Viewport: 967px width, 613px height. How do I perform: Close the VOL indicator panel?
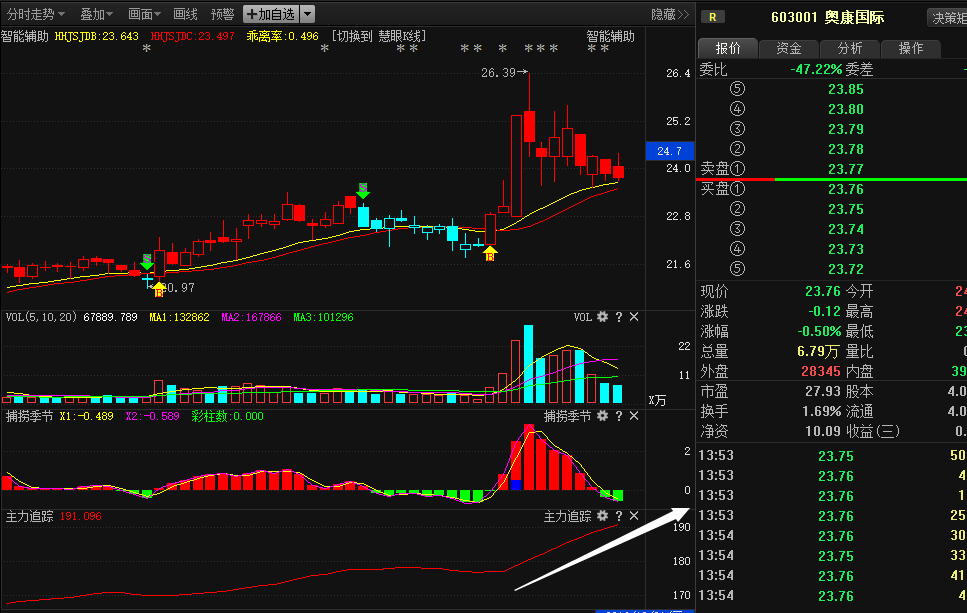[x=634, y=317]
